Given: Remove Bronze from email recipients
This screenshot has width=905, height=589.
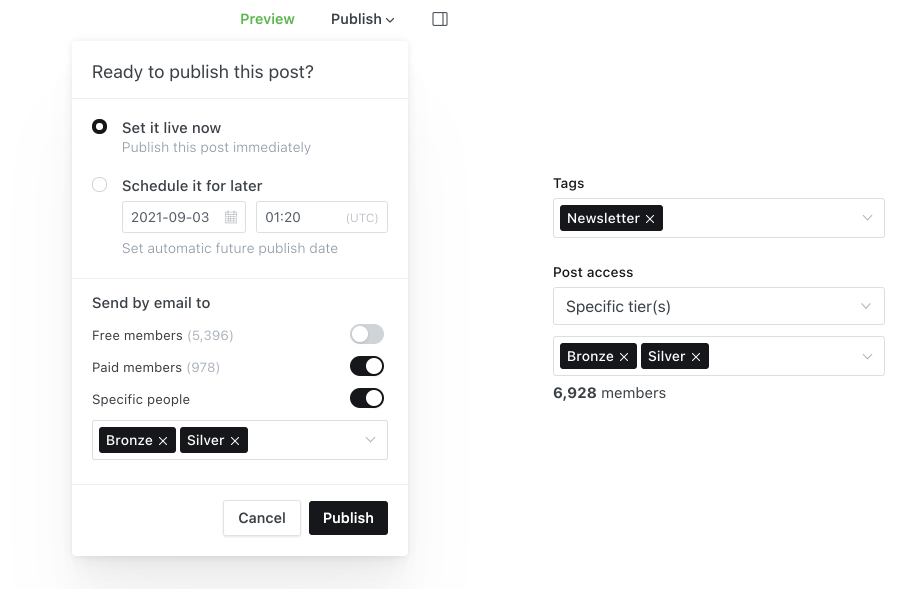Looking at the screenshot, I should (x=163, y=441).
